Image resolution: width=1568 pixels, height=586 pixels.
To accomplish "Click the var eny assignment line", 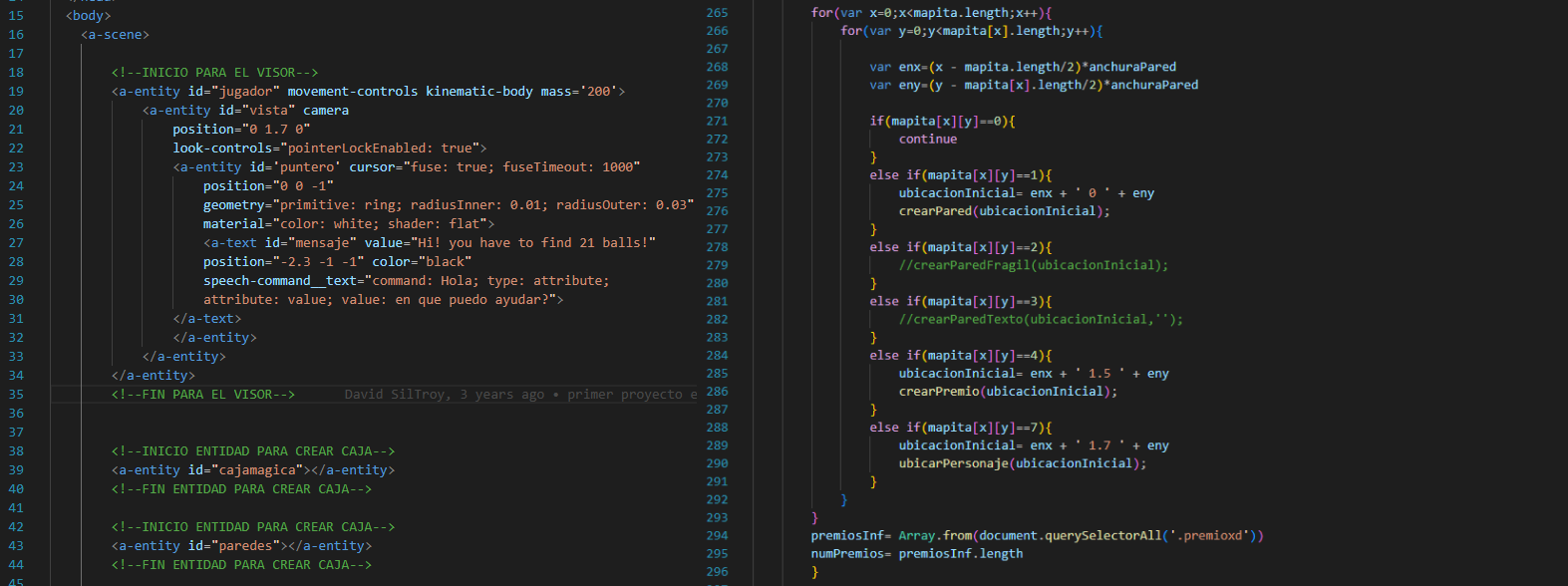I will coord(1034,85).
